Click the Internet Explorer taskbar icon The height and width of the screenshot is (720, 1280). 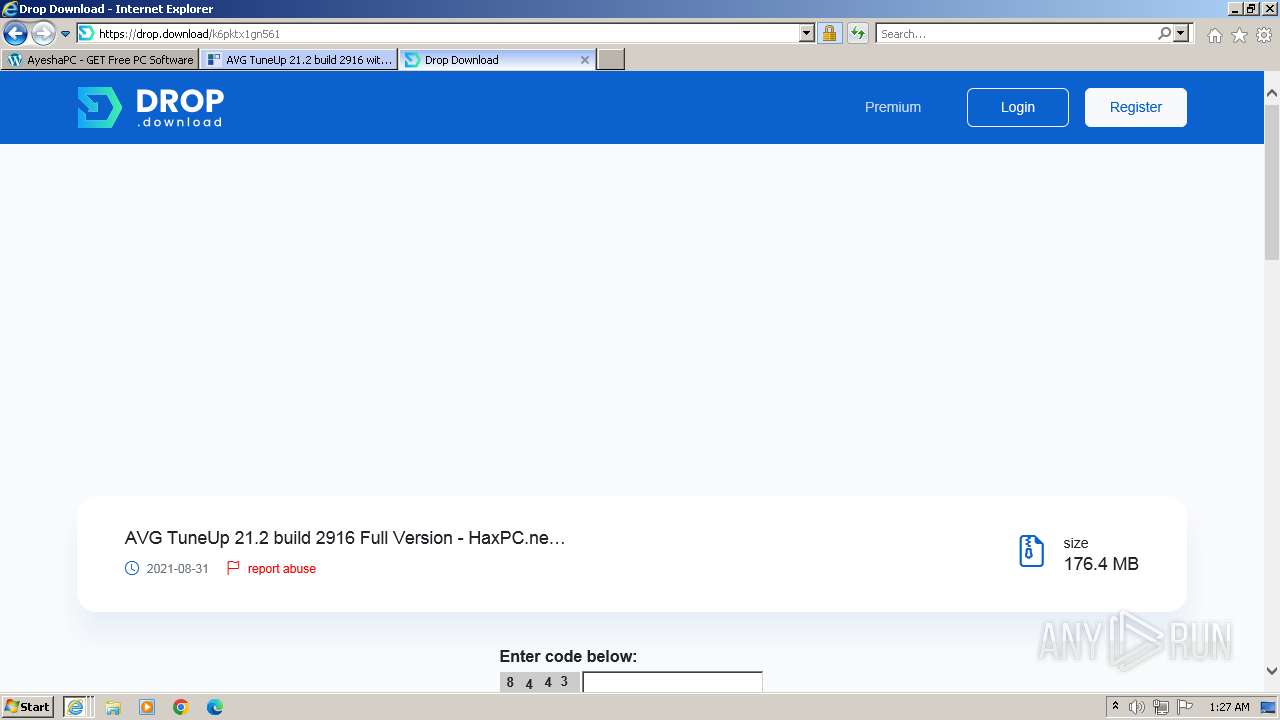pos(76,707)
